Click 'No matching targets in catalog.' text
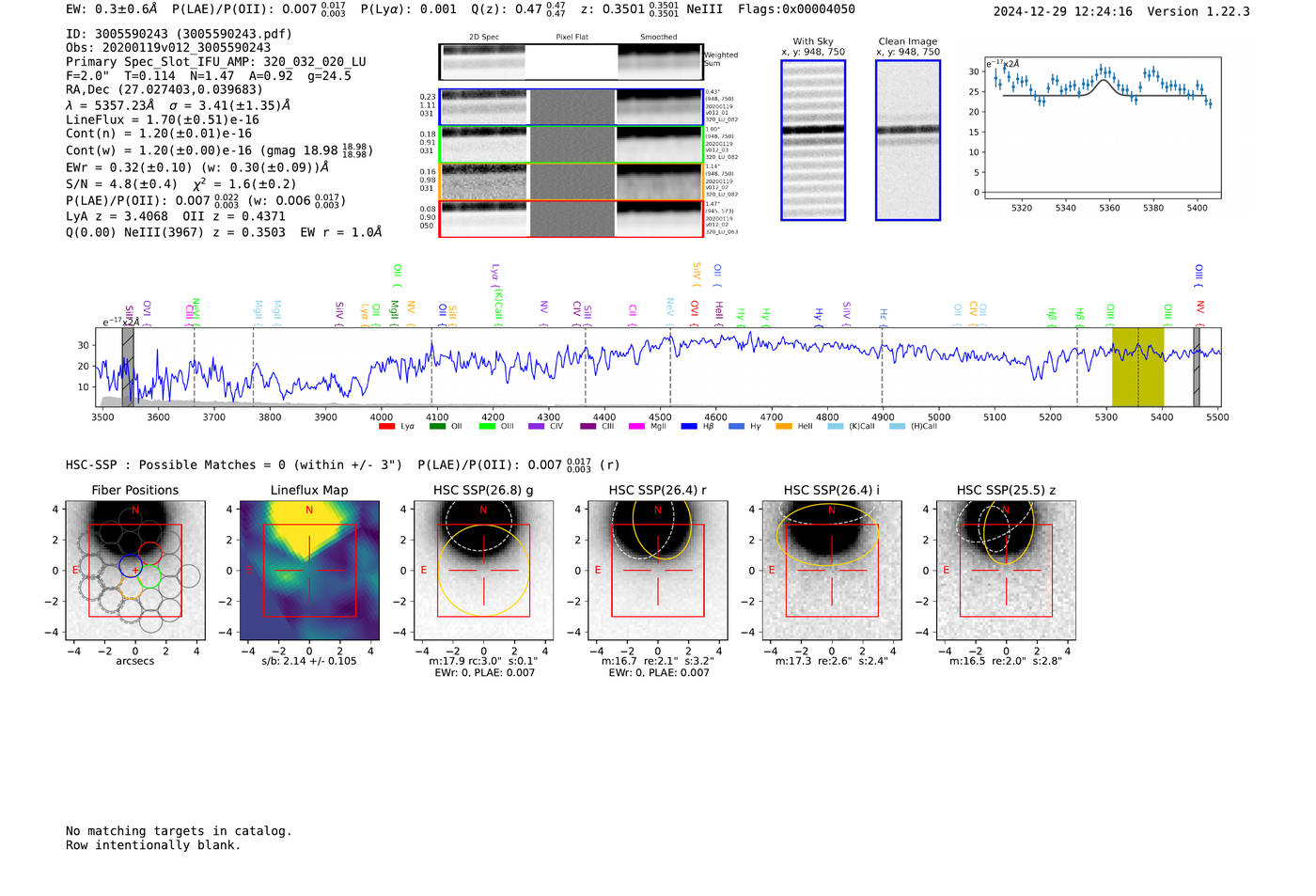Viewport: 1316px width, 896px height. (179, 831)
